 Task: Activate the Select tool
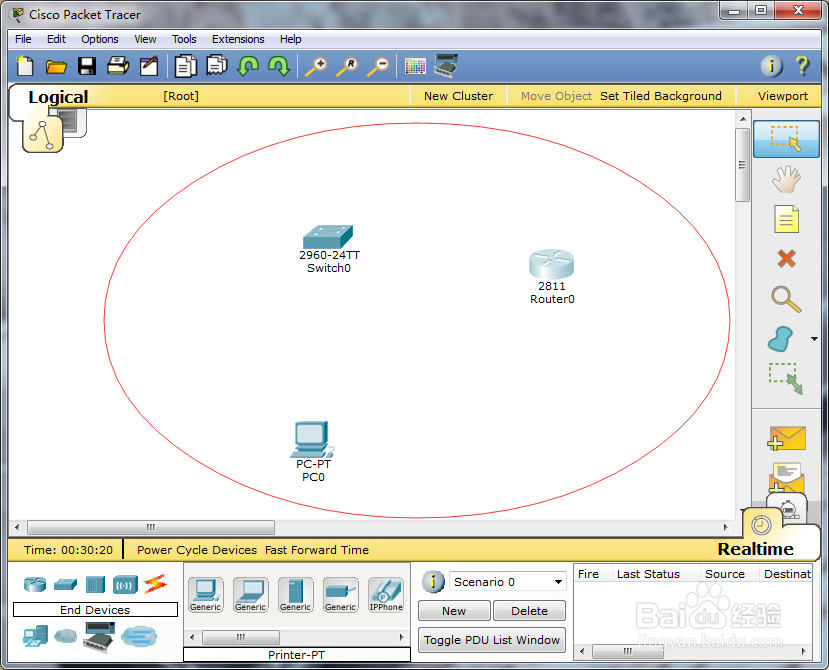click(786, 139)
